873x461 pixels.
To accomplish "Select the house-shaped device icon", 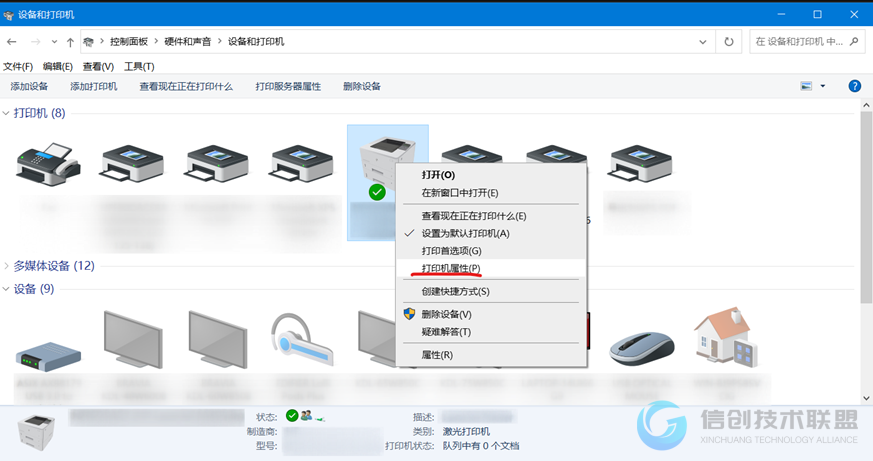I will point(725,337).
